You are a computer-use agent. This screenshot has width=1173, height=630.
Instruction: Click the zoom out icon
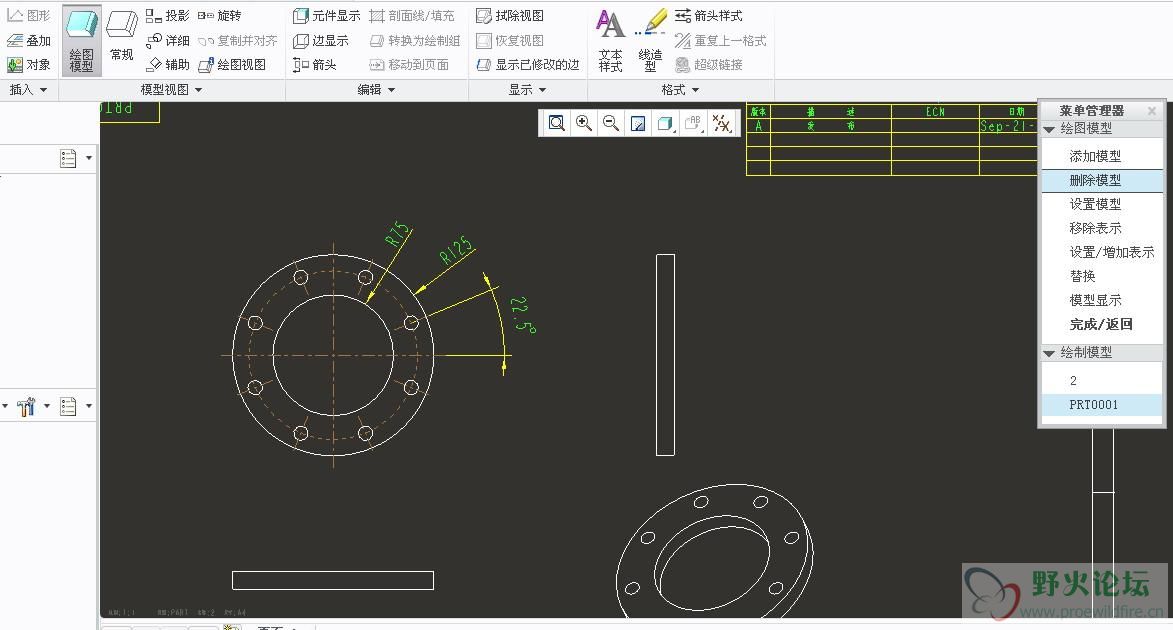pyautogui.click(x=611, y=123)
